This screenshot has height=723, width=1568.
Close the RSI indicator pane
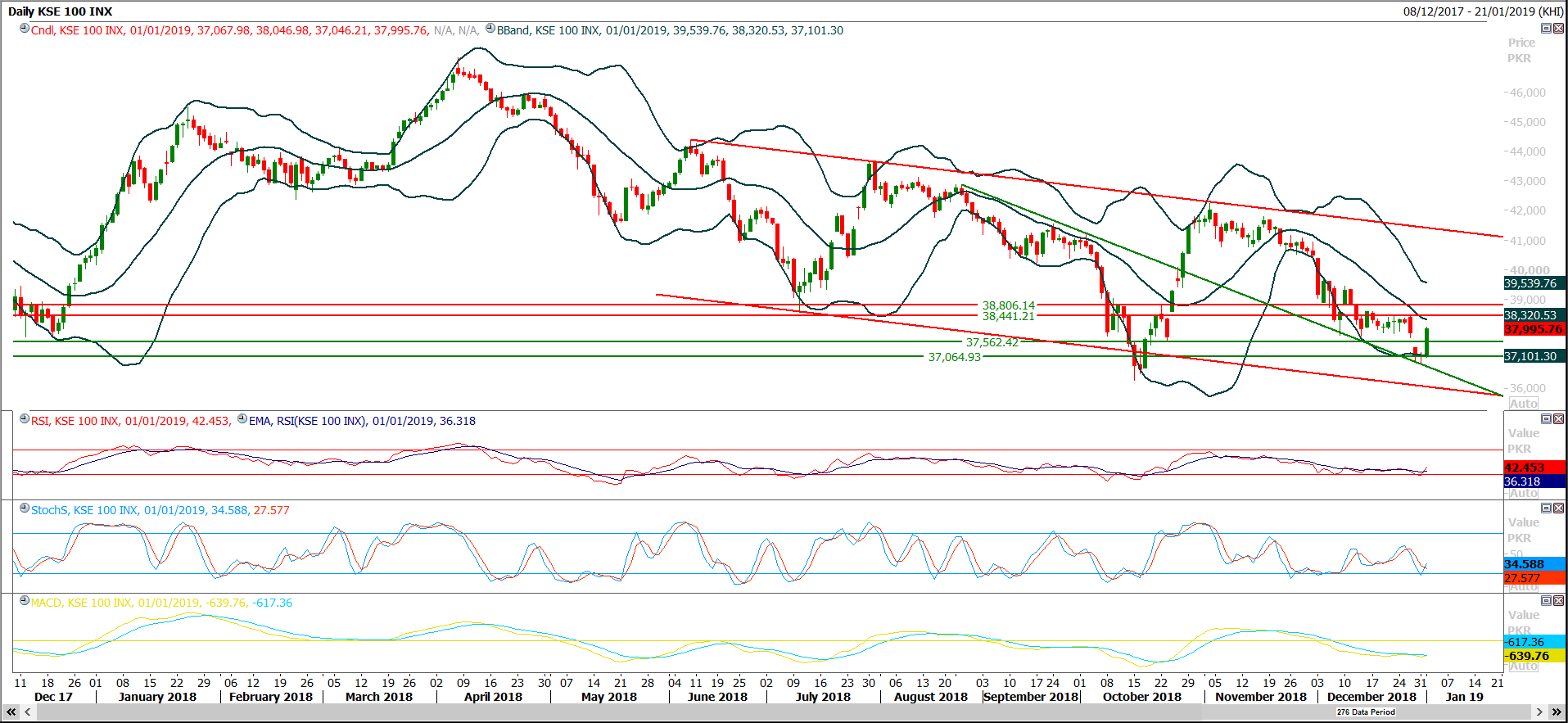[1558, 418]
